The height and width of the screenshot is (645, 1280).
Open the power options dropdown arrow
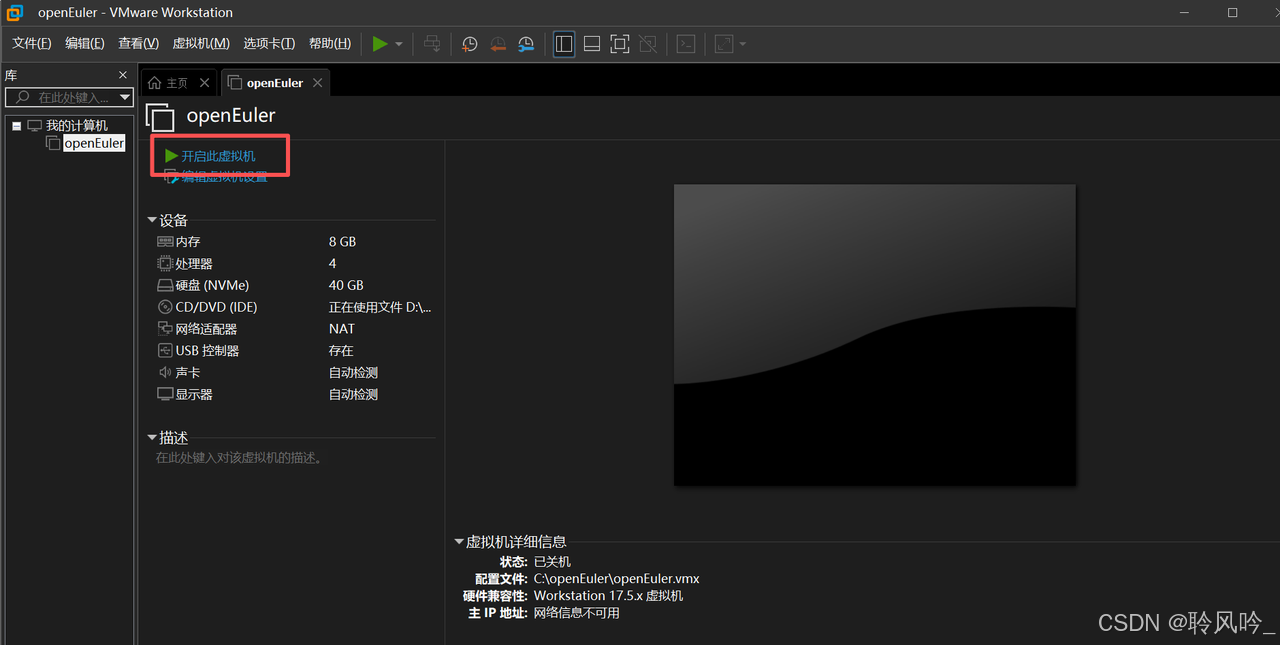coord(399,44)
